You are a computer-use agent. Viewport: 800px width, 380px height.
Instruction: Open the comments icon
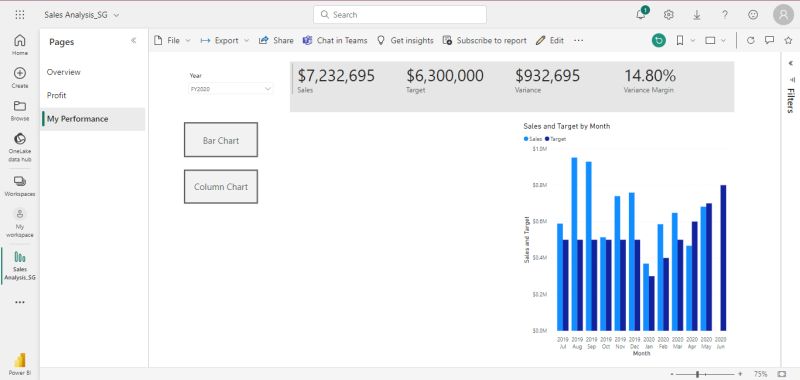coord(769,40)
